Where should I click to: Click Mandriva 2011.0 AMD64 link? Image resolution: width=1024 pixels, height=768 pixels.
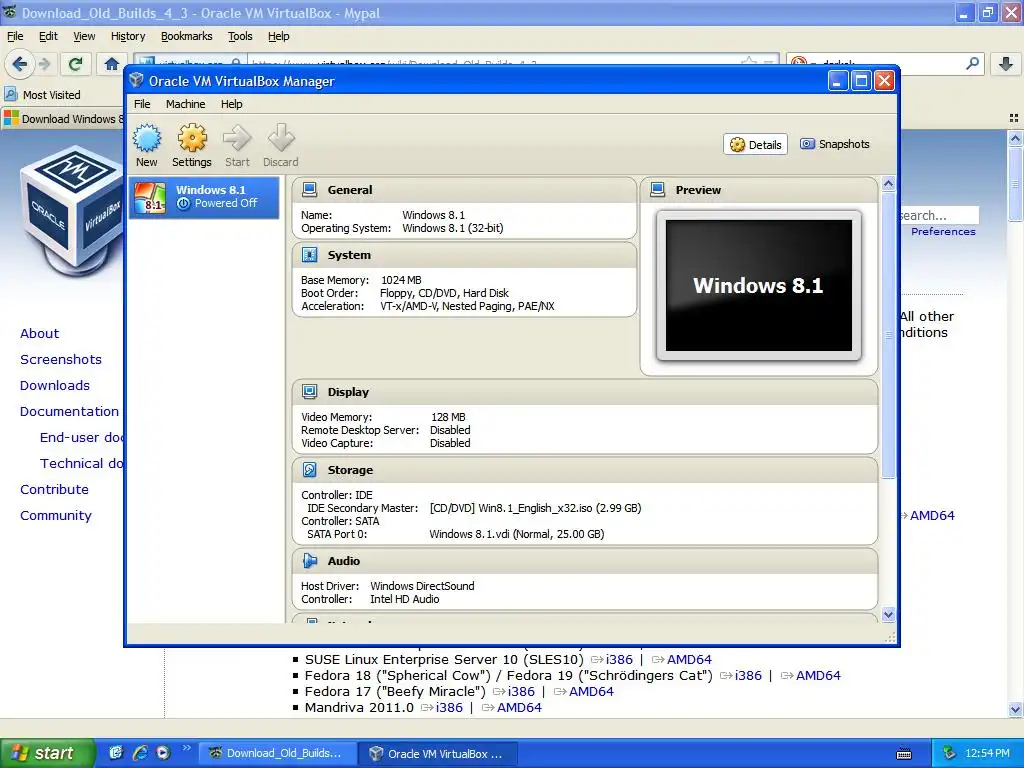(519, 708)
